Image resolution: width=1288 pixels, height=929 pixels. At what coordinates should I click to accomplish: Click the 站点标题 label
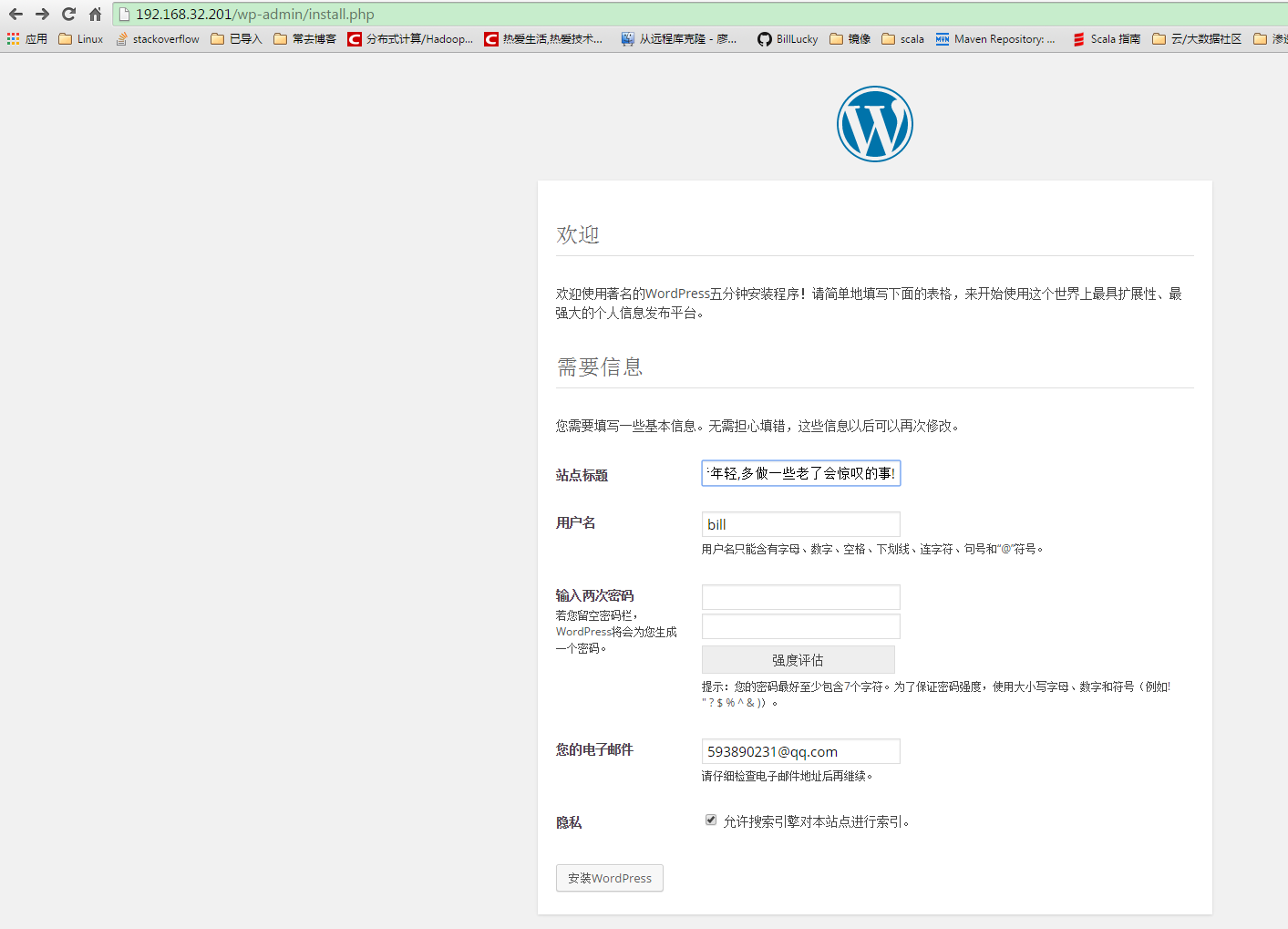[x=582, y=475]
